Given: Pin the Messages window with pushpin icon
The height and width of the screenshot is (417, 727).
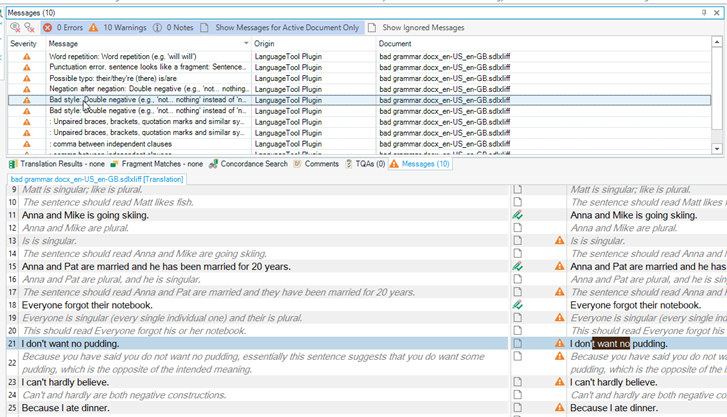Looking at the screenshot, I should point(704,13).
